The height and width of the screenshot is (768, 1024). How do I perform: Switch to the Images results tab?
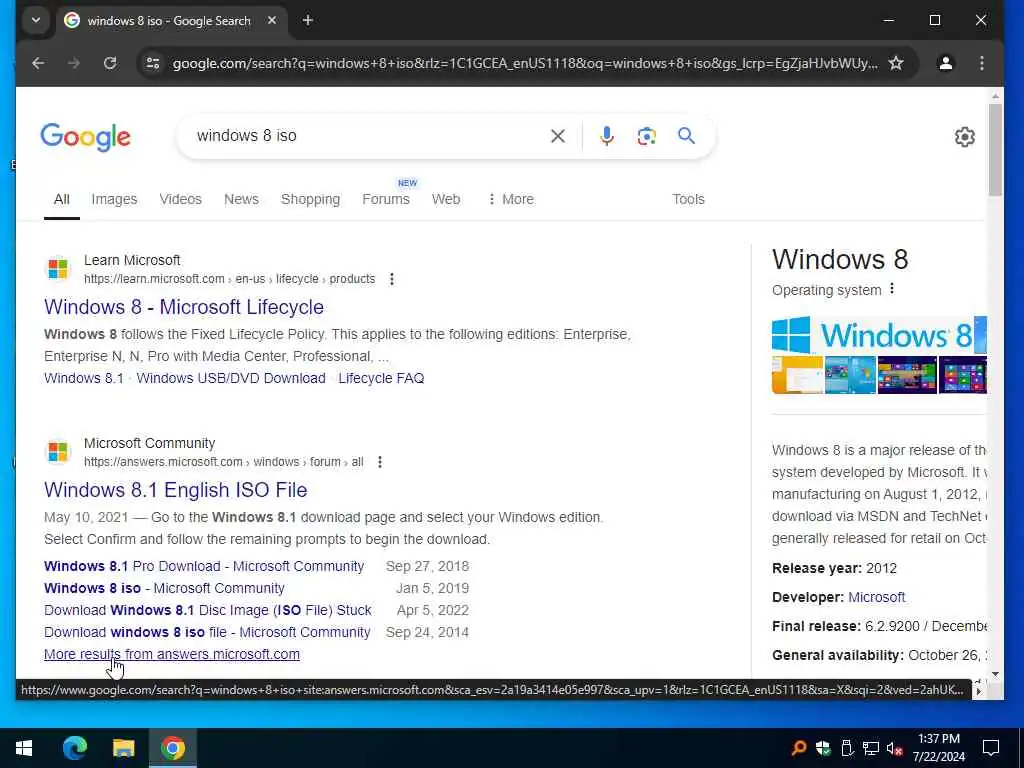click(x=114, y=199)
